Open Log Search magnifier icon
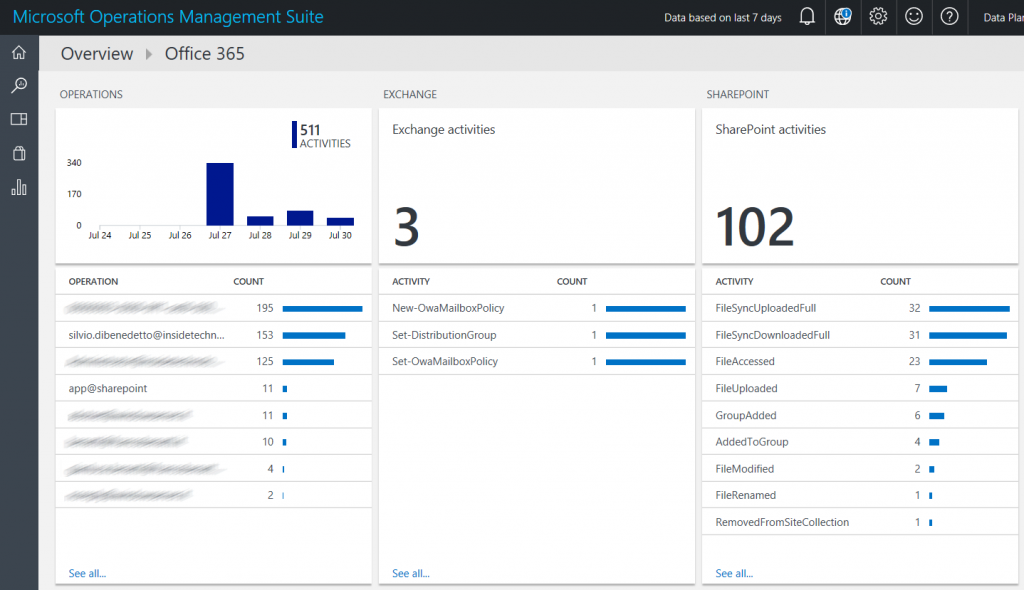The image size is (1024, 590). (x=19, y=85)
